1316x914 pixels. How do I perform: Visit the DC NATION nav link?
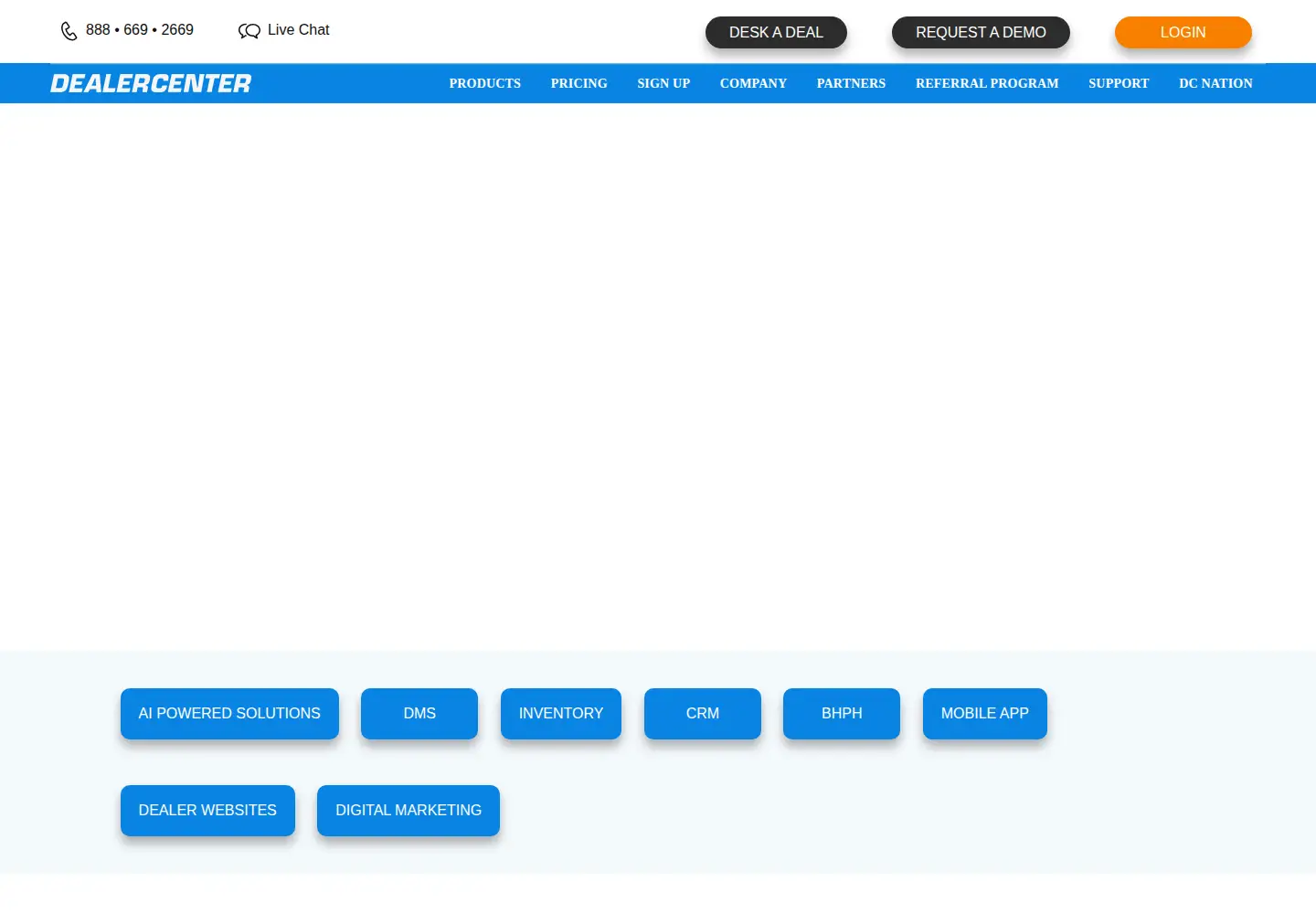pyautogui.click(x=1215, y=83)
